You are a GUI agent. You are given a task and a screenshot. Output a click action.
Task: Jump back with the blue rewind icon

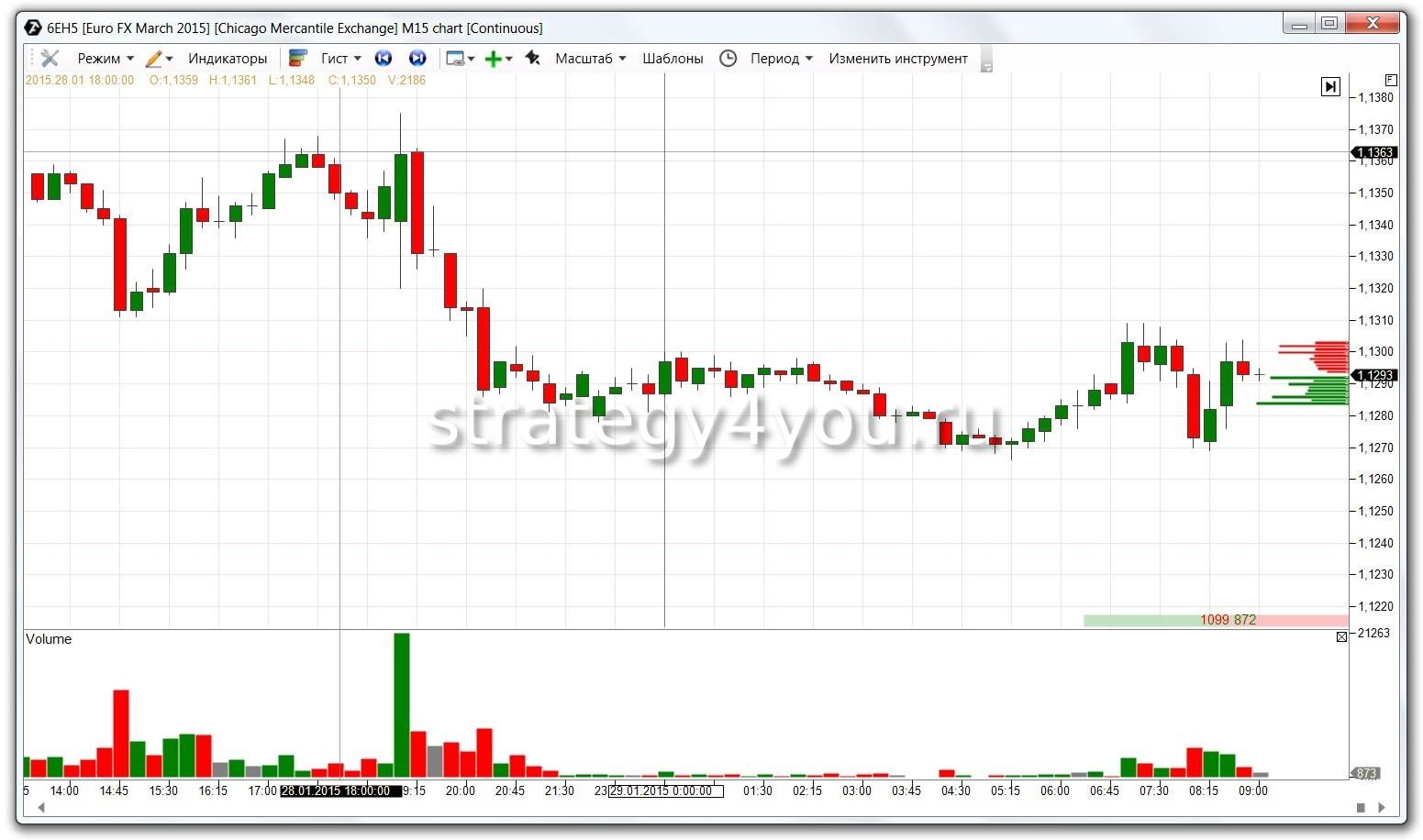pos(384,59)
